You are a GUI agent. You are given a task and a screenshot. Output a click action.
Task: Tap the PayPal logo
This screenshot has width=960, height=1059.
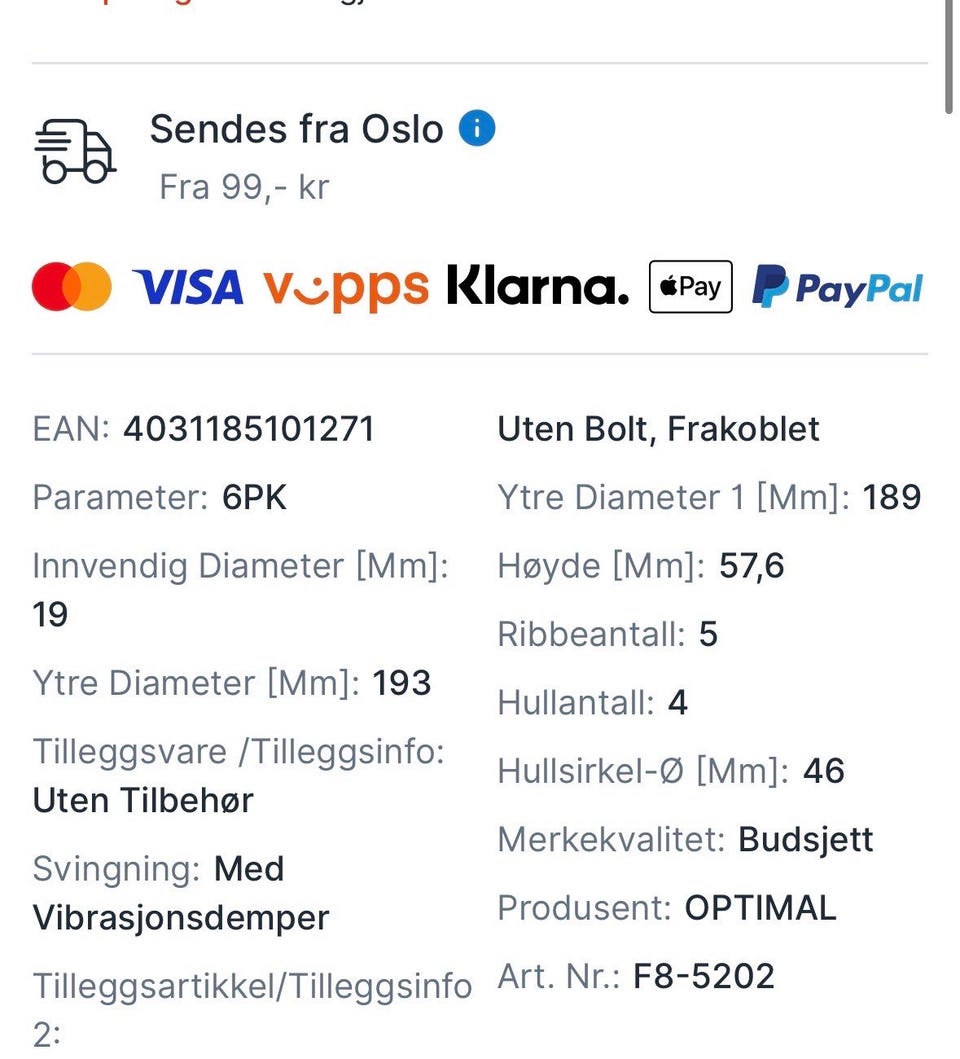click(838, 287)
